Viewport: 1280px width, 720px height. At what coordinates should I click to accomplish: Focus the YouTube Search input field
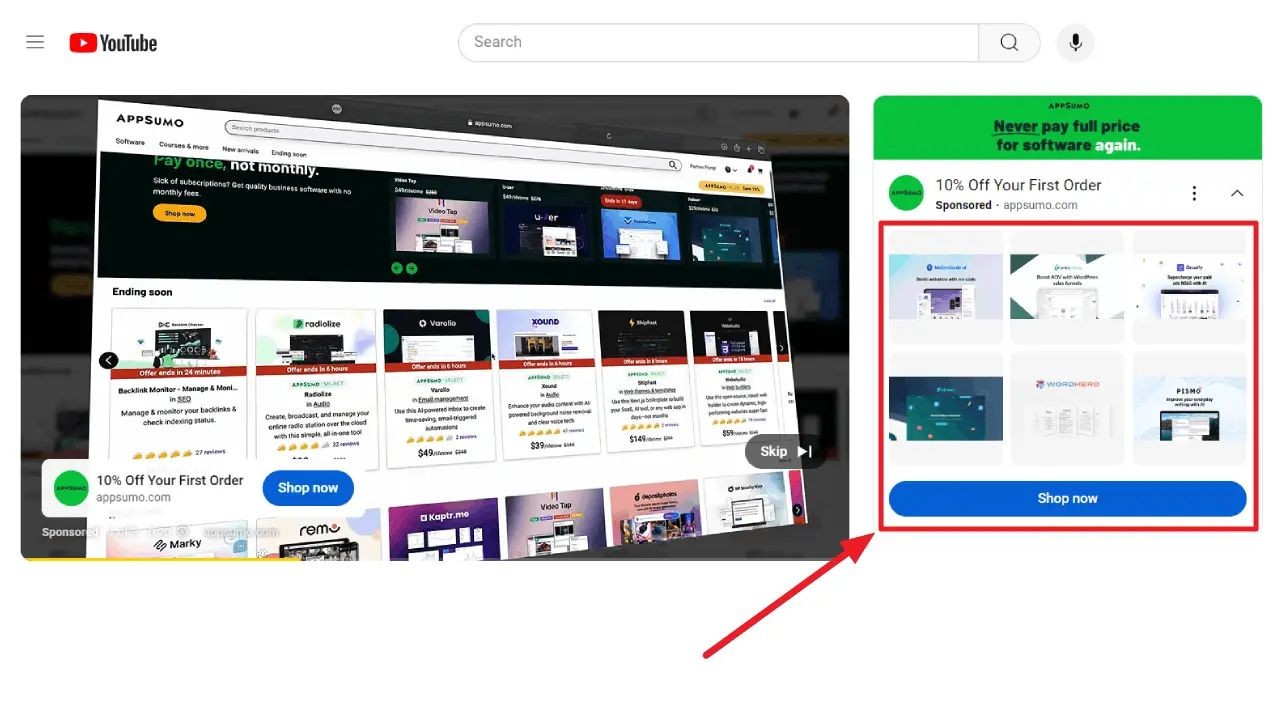coord(718,42)
